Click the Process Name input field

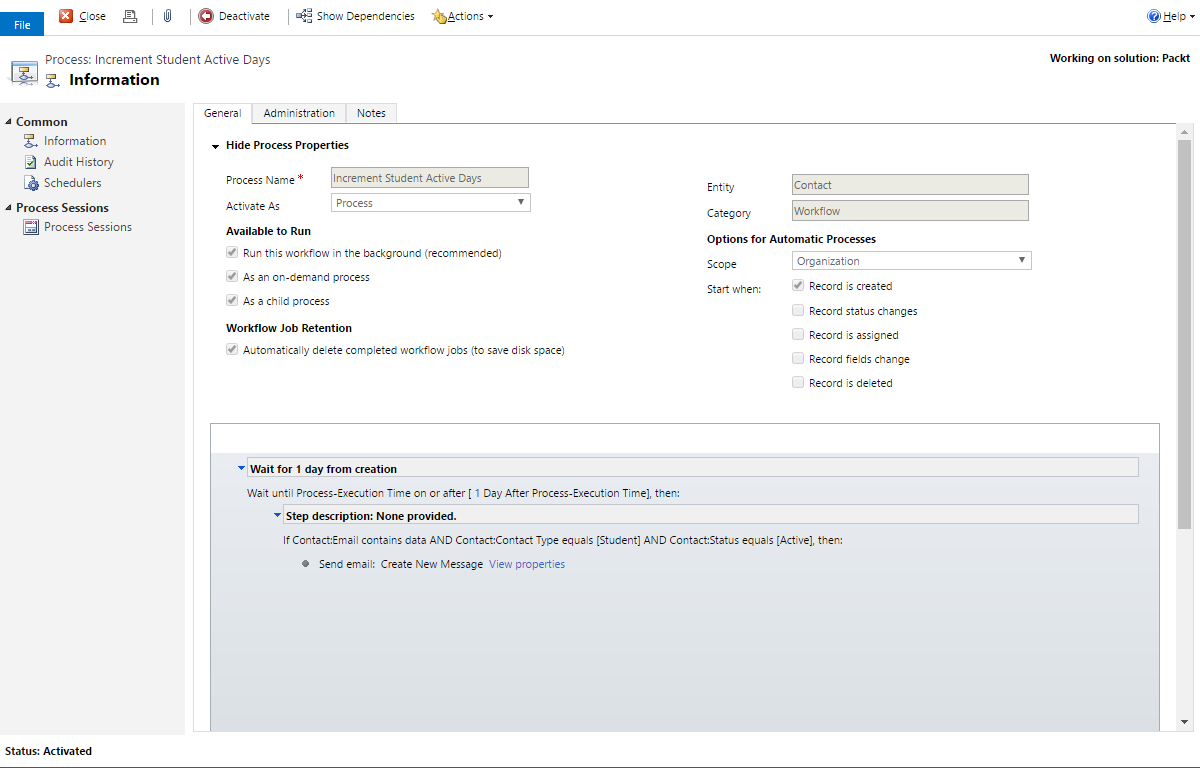point(430,178)
